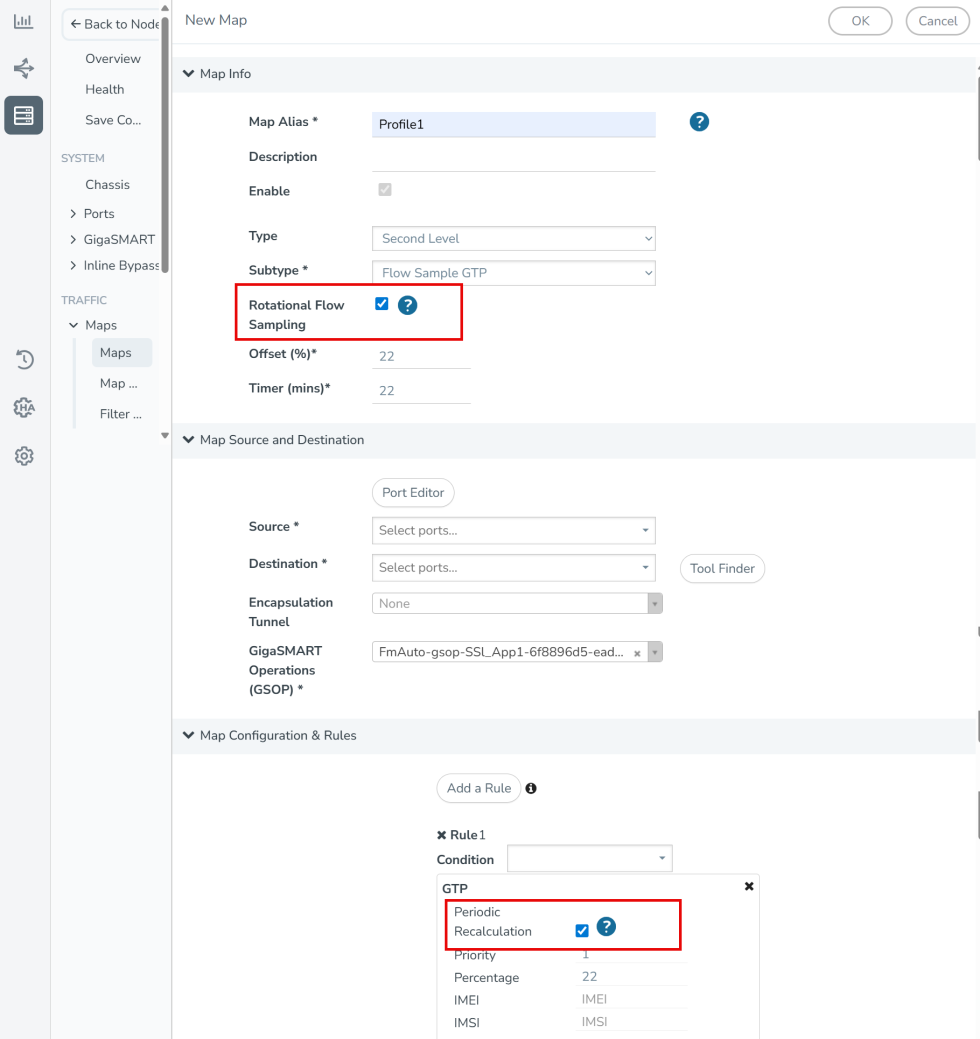The image size is (980, 1039).
Task: Open the dashboard chart icon in left rail
Action: click(23, 21)
